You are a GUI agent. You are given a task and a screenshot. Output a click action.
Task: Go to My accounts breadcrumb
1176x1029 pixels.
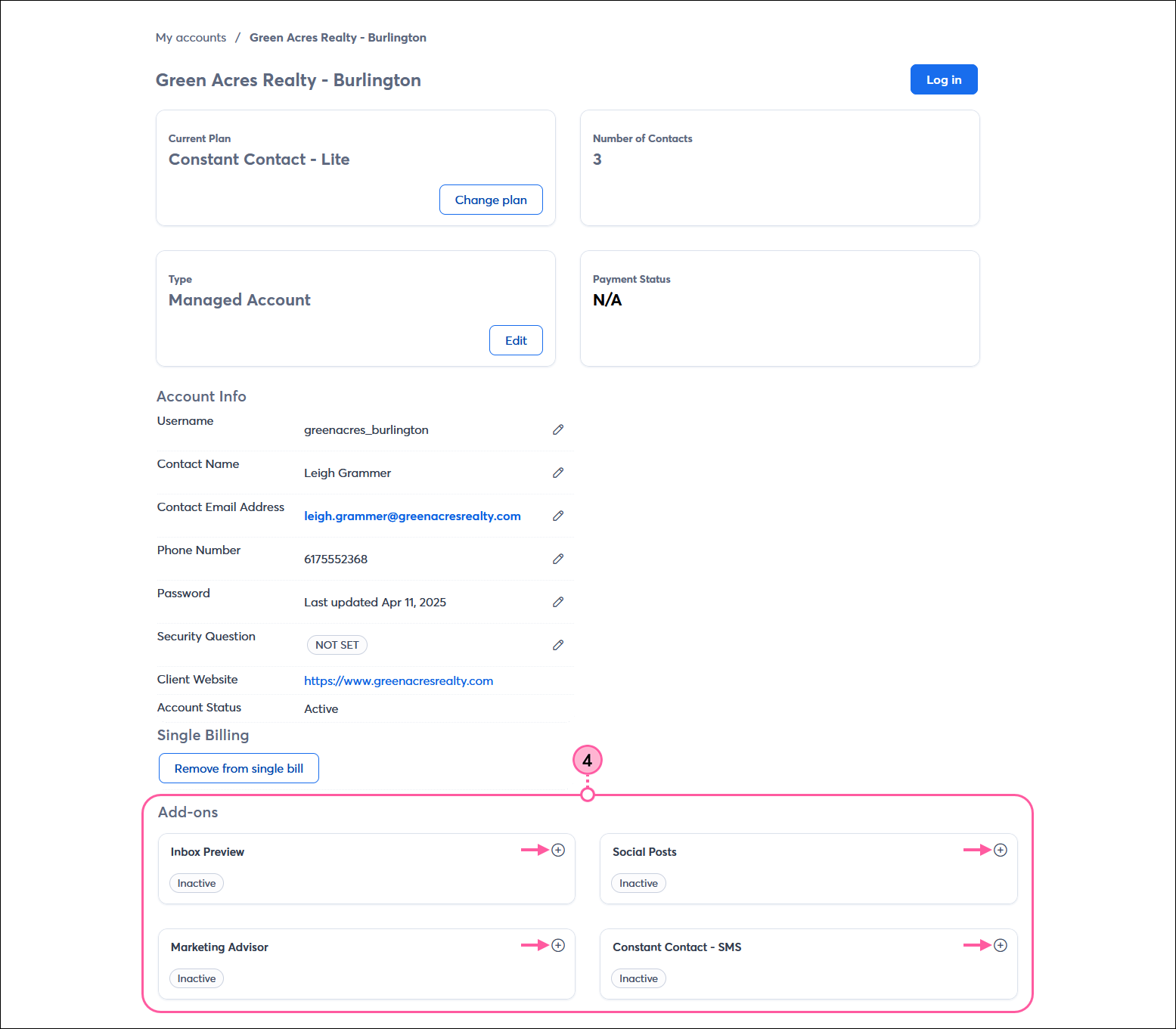191,38
